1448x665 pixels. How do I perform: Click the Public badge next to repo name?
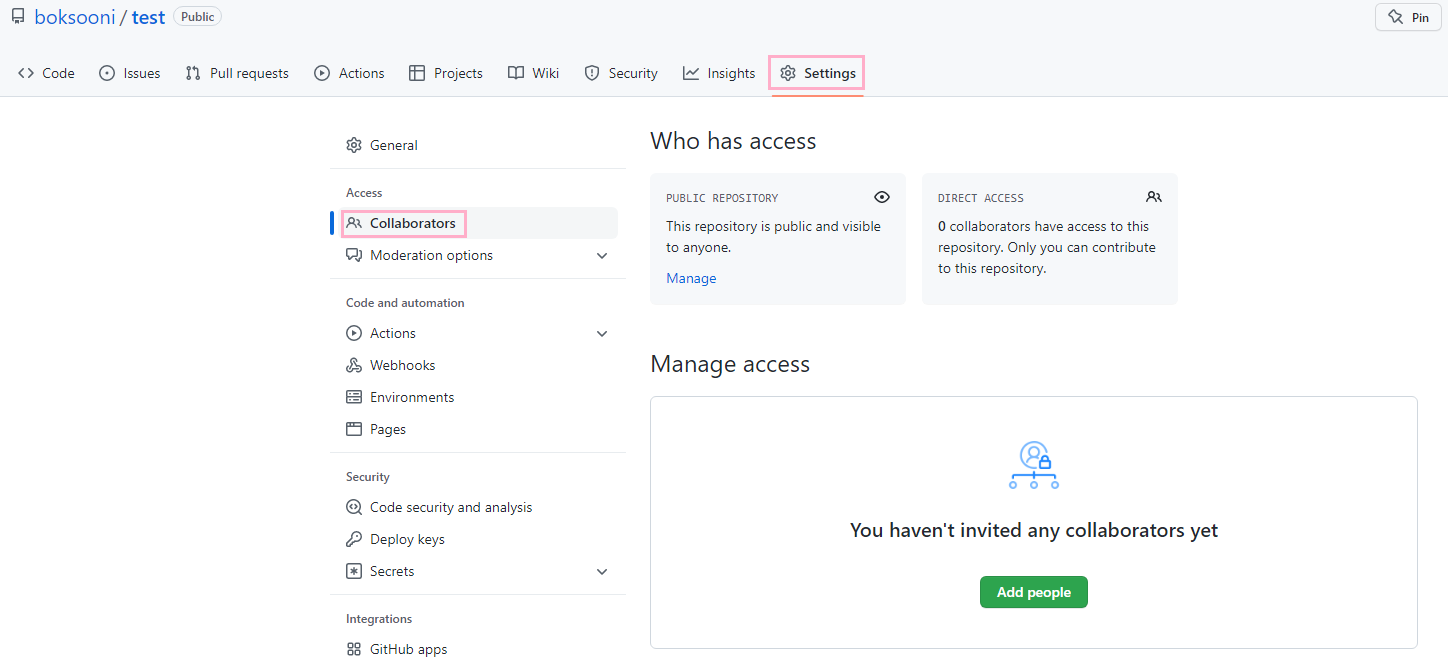(198, 17)
